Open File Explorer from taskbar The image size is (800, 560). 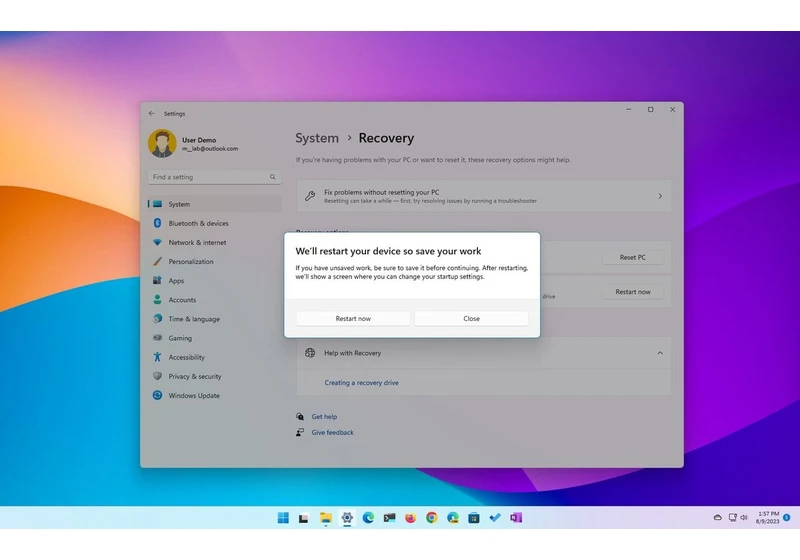click(x=326, y=518)
